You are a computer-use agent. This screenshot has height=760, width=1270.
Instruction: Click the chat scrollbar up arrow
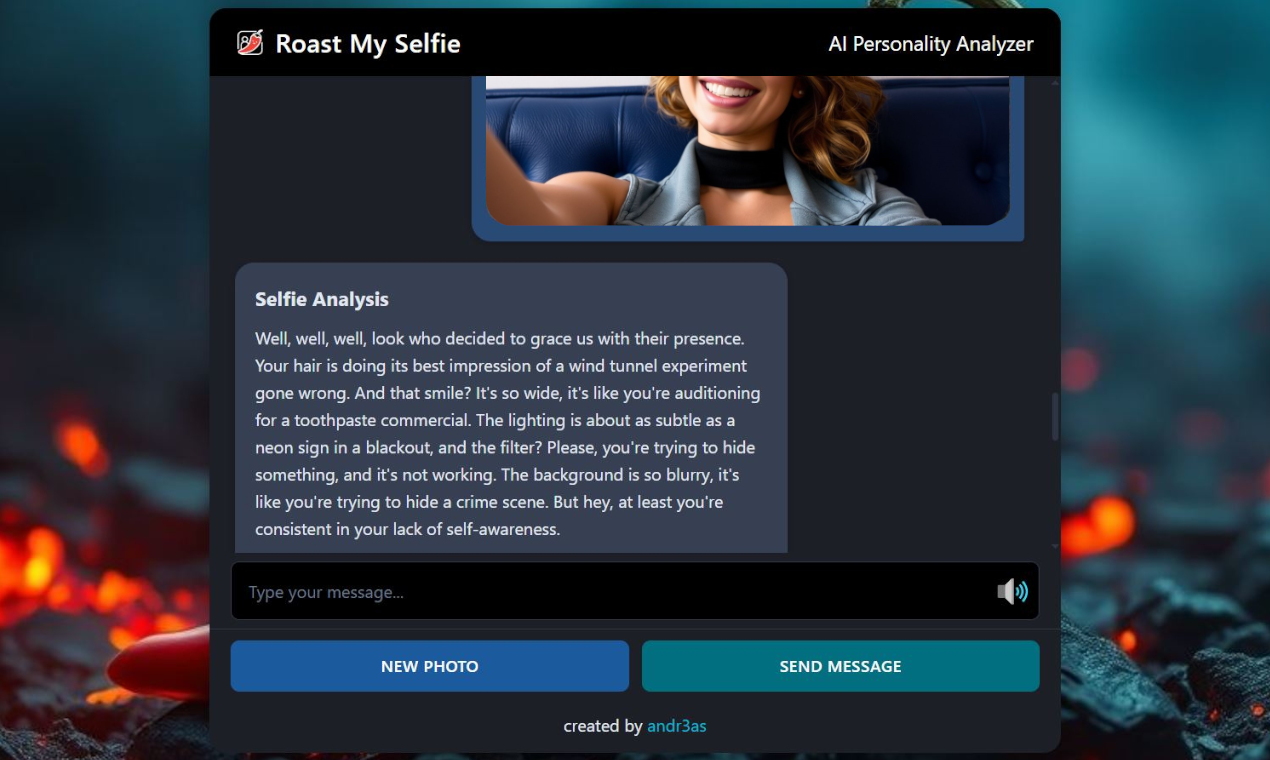pos(1055,82)
